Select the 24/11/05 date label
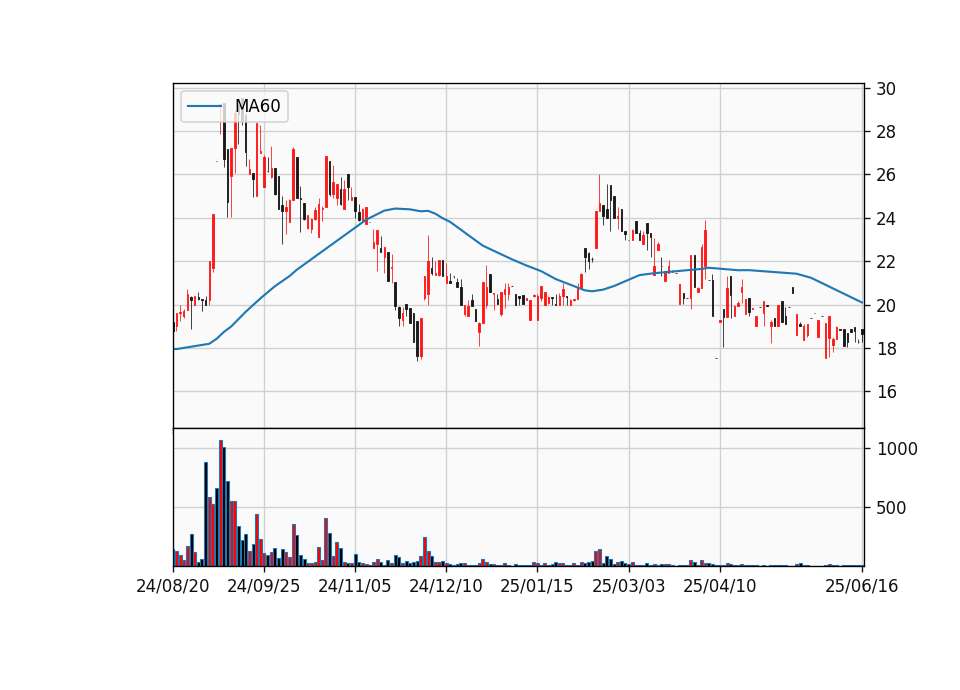The width and height of the screenshot is (960, 690). [x=354, y=586]
